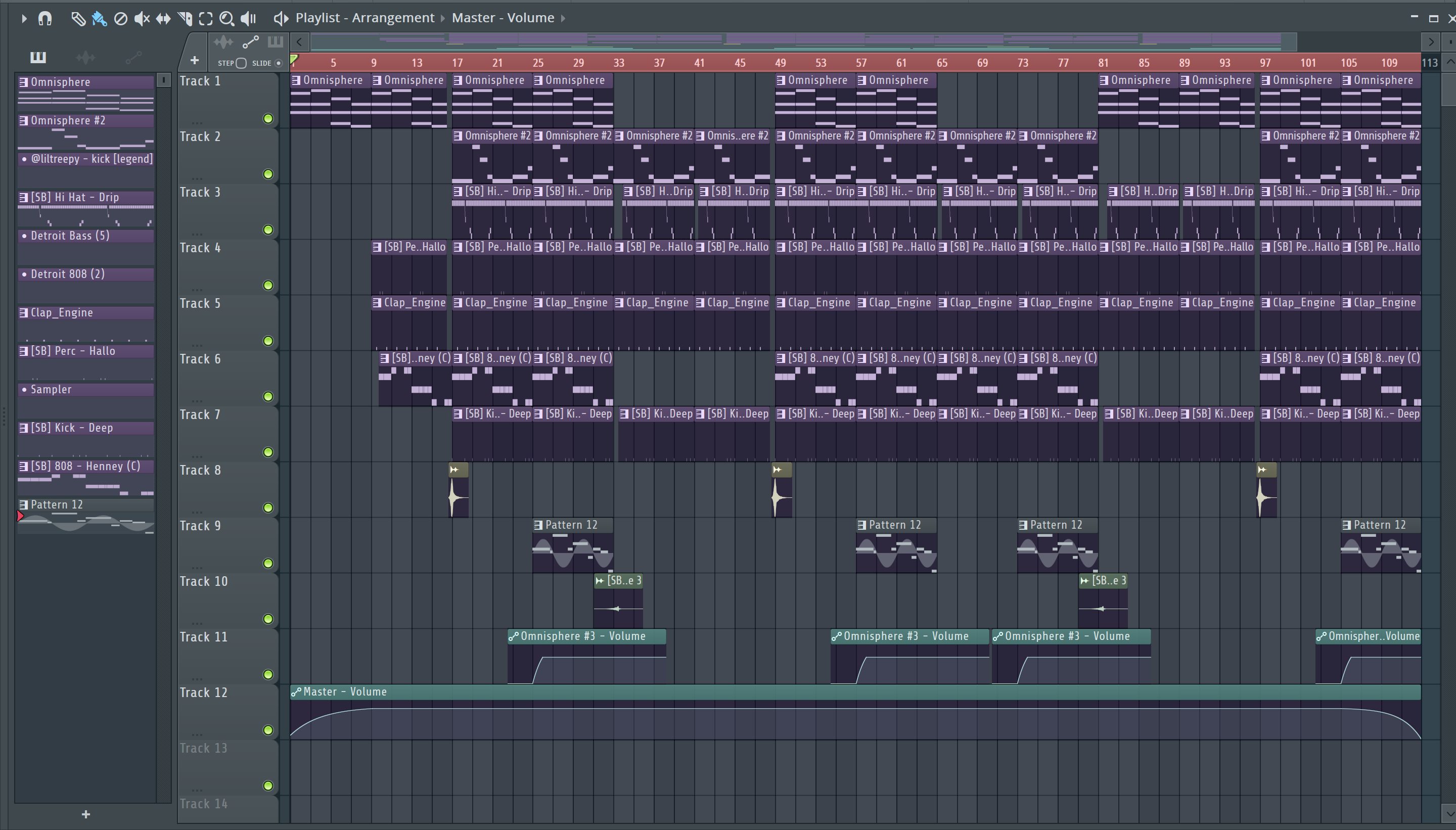Screen dimensions: 1456x830
Task: Mute Track 9 with its green light
Action: 268,563
